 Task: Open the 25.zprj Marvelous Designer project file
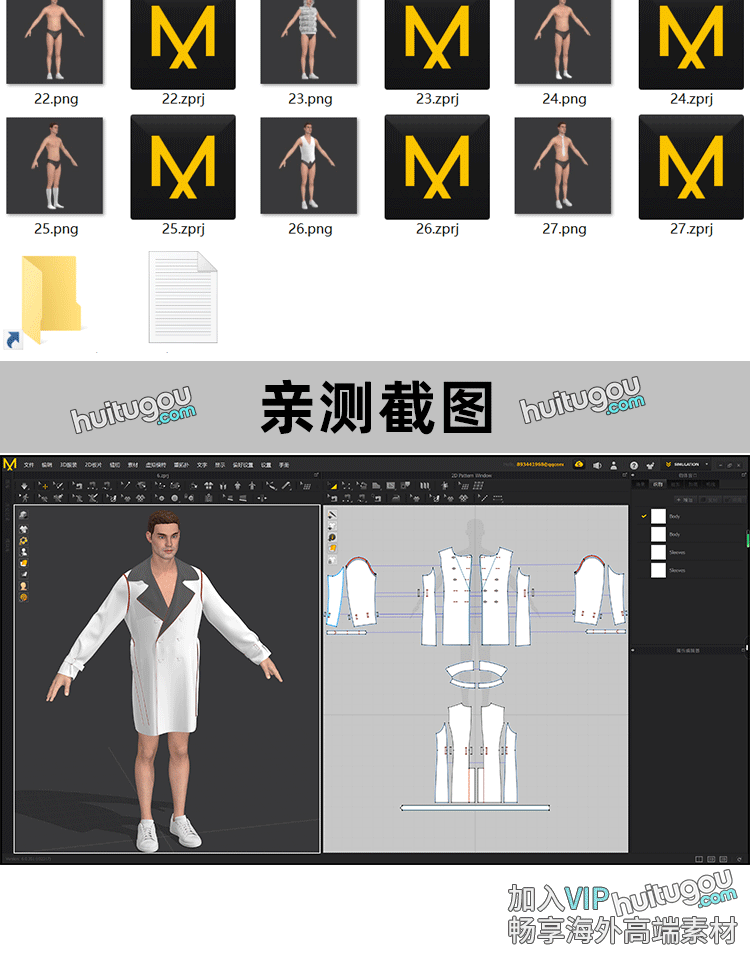click(183, 166)
